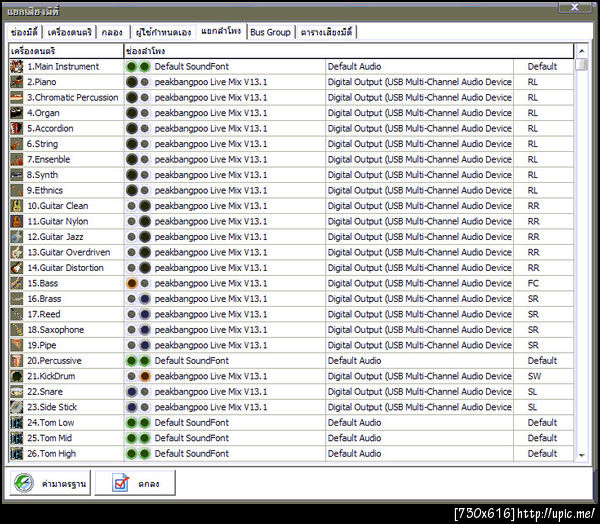Select the 26.Tom High row name
The image size is (600, 524).
point(51,454)
